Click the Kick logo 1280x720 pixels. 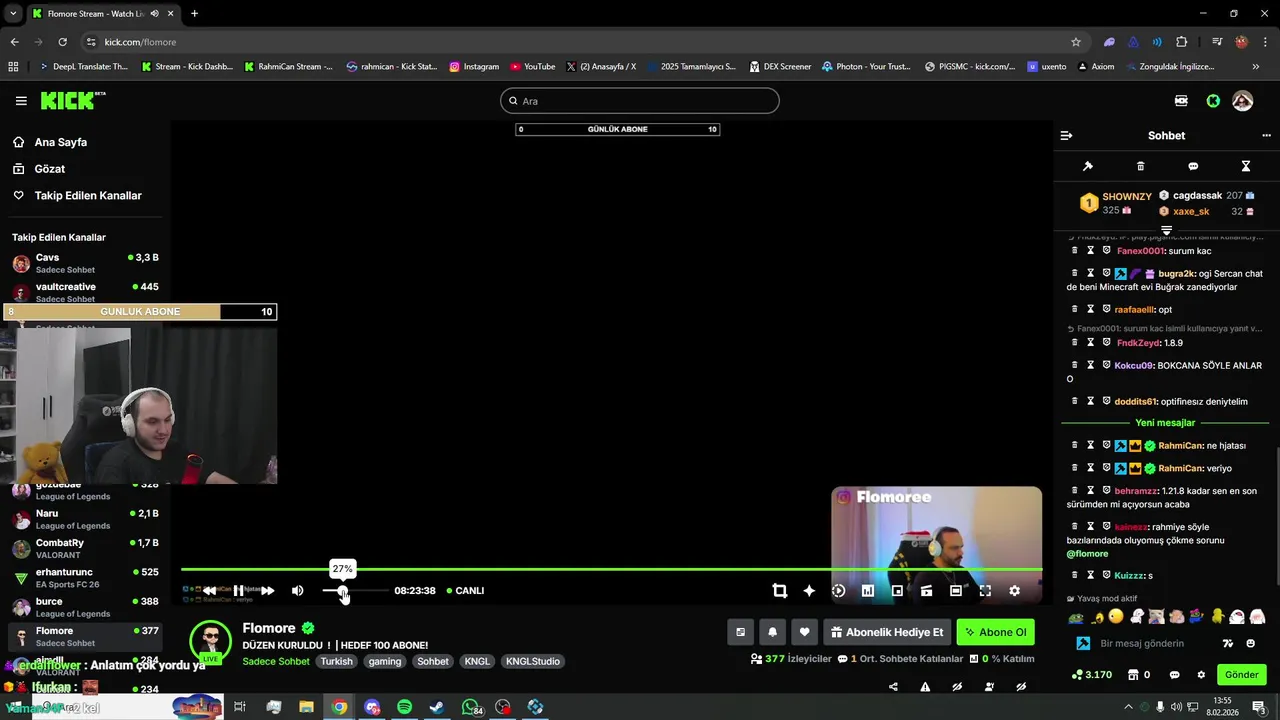(x=73, y=100)
